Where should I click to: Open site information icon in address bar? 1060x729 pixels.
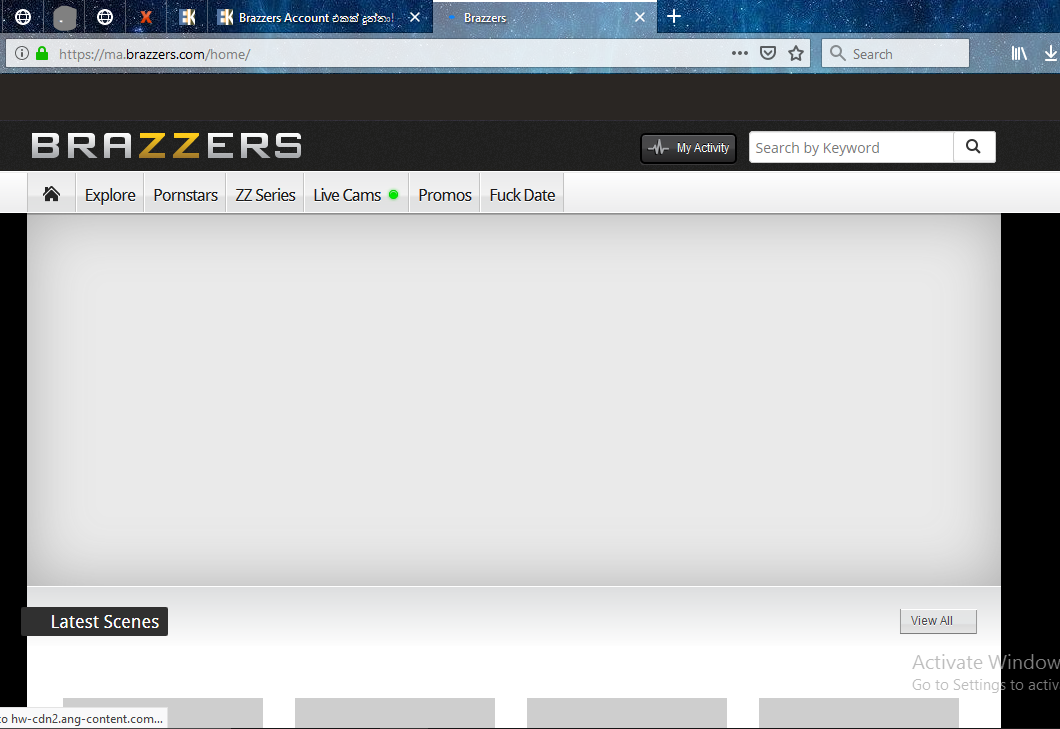tap(22, 53)
